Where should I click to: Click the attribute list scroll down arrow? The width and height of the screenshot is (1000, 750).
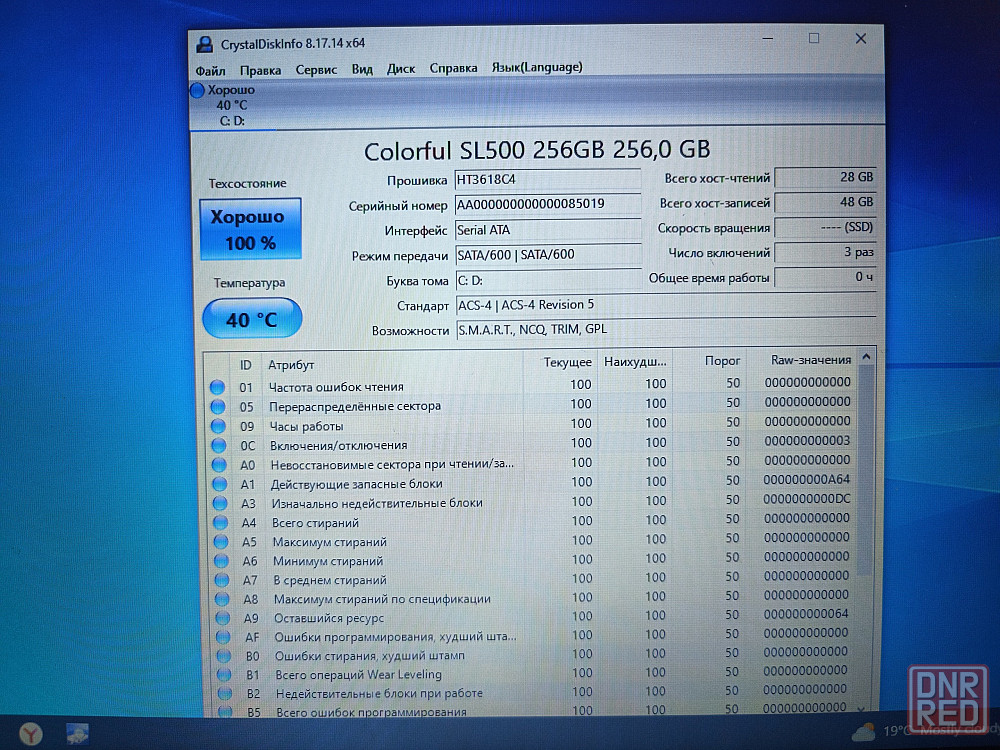click(x=862, y=708)
